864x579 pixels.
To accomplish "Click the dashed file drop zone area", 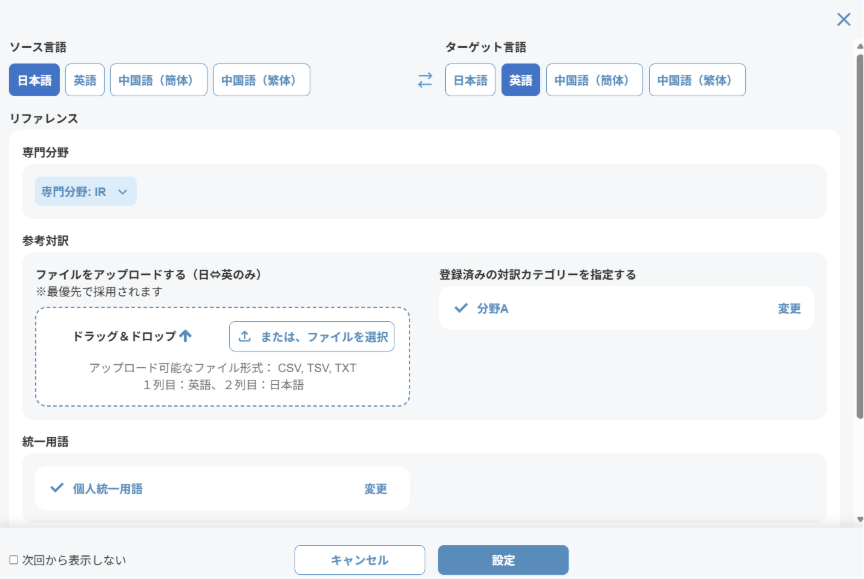I will [222, 385].
